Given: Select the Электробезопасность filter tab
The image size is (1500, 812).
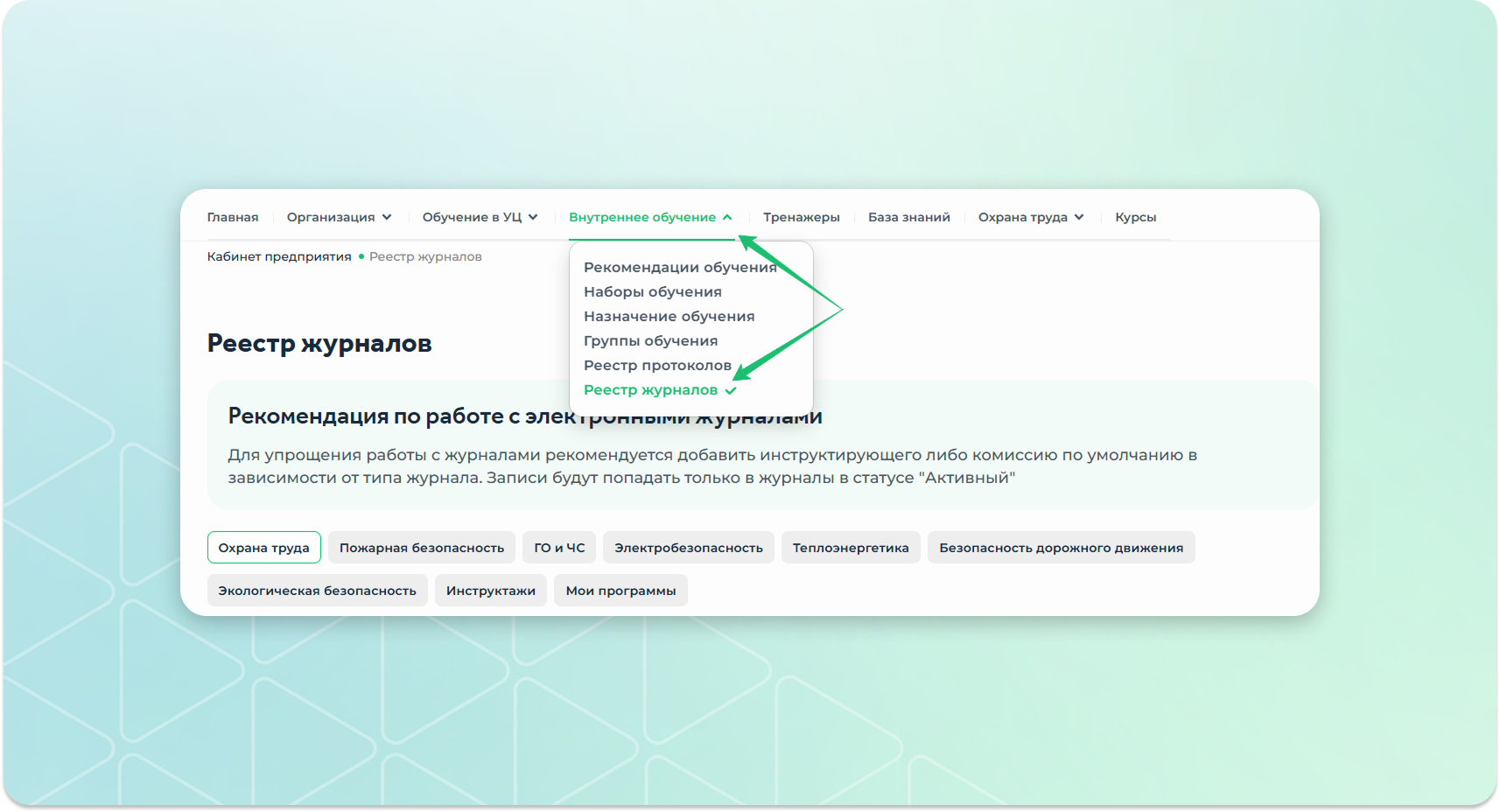Looking at the screenshot, I should click(x=689, y=548).
